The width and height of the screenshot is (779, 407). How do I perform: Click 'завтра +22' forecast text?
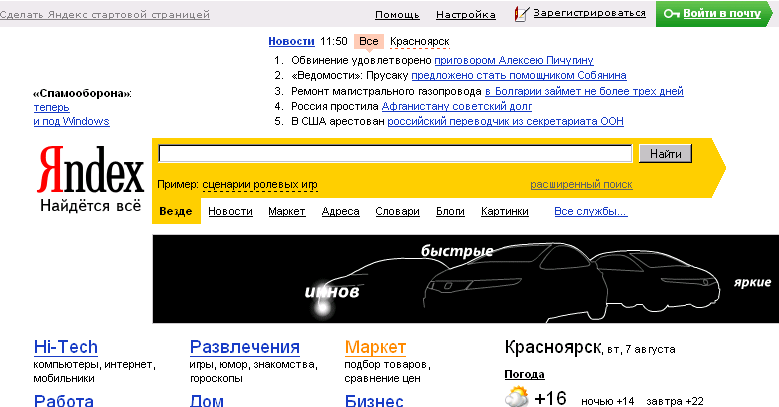tap(675, 401)
